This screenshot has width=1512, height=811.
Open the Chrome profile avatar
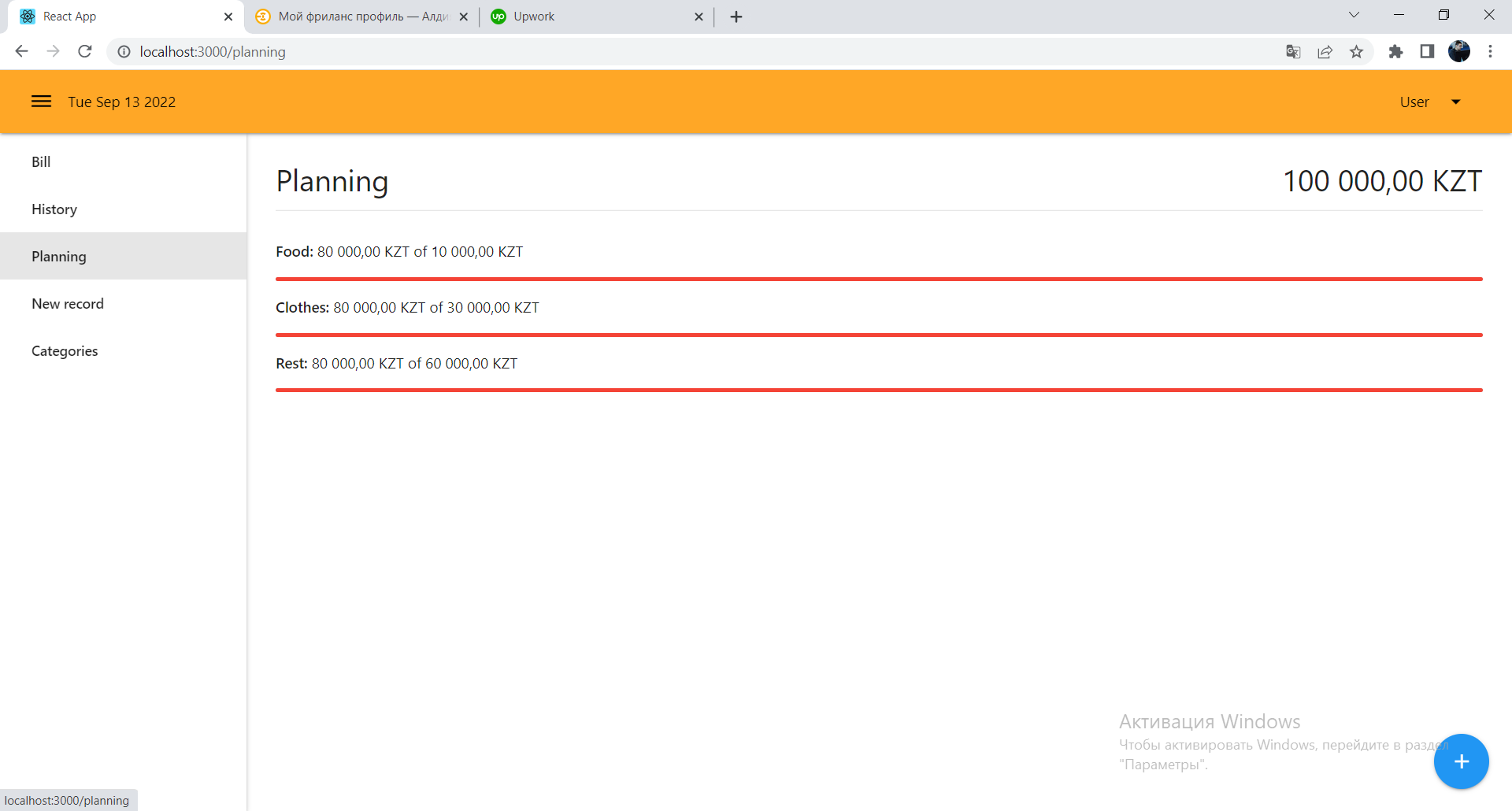coord(1459,51)
